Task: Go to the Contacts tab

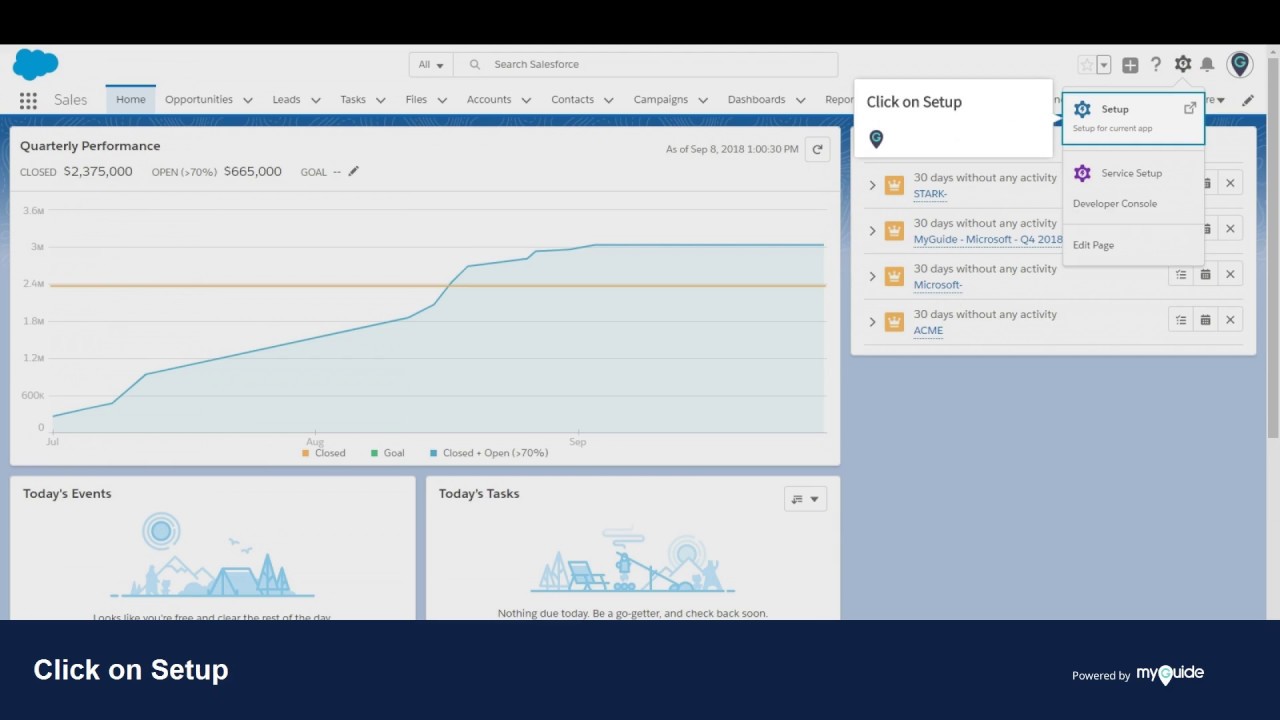Action: click(x=572, y=100)
